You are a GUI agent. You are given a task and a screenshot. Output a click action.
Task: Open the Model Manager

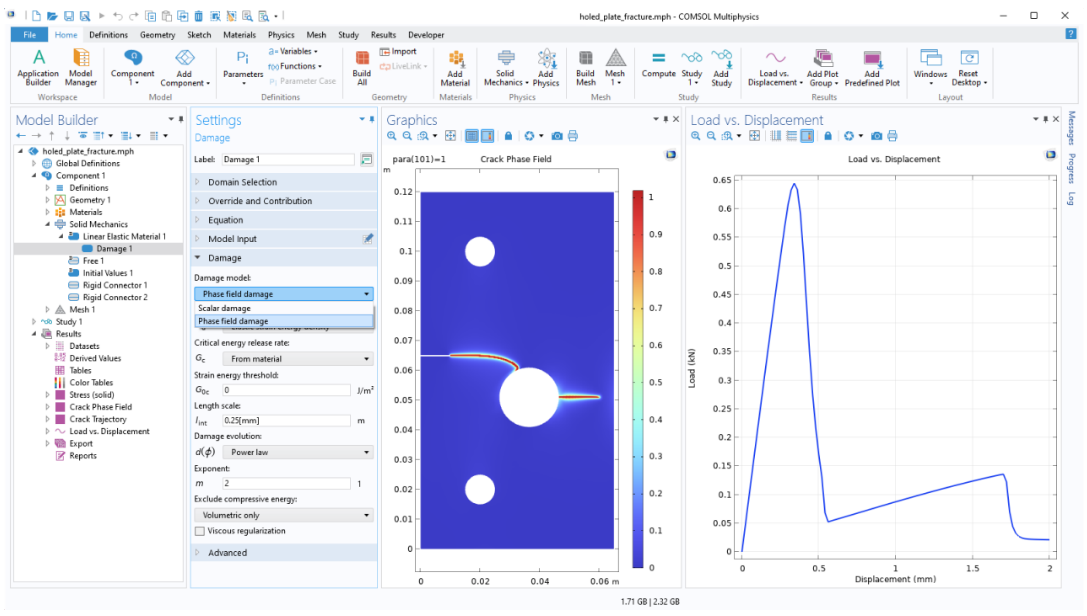click(x=81, y=68)
